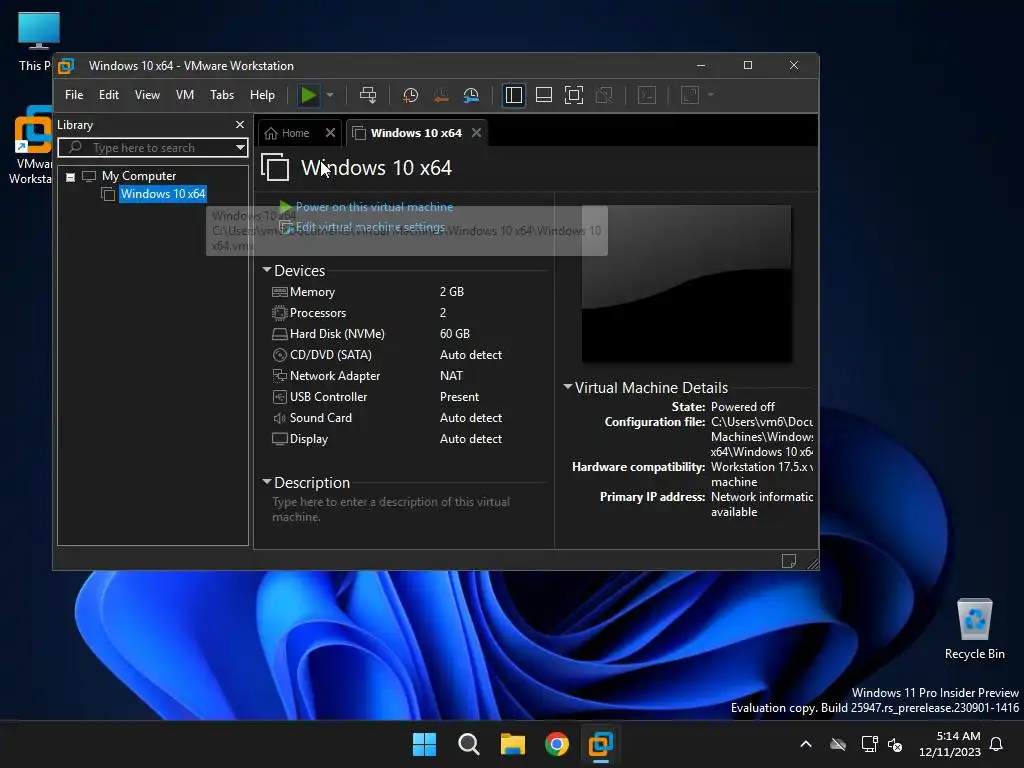Collapse the Devices section
The height and width of the screenshot is (768, 1024).
point(266,270)
